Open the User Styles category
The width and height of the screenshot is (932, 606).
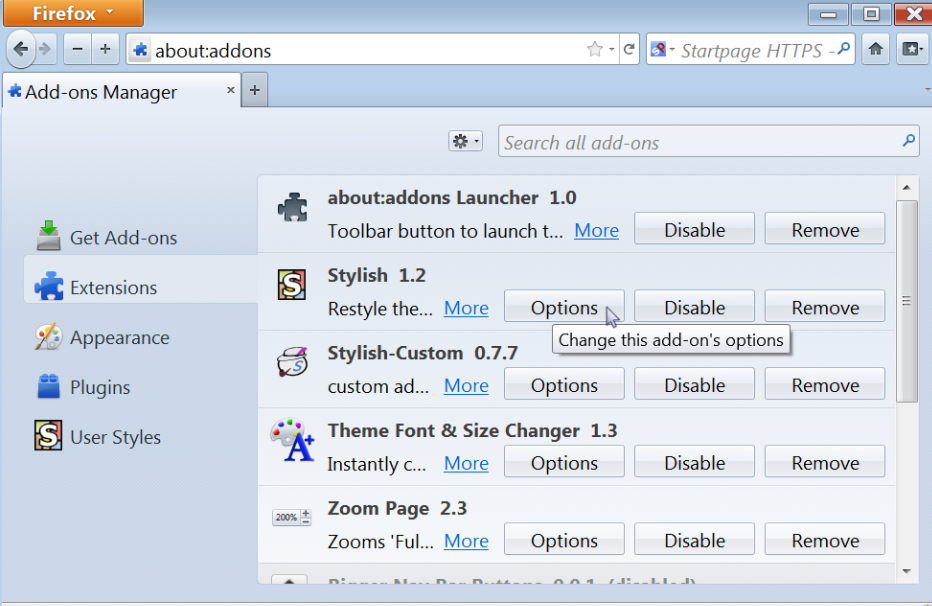114,438
